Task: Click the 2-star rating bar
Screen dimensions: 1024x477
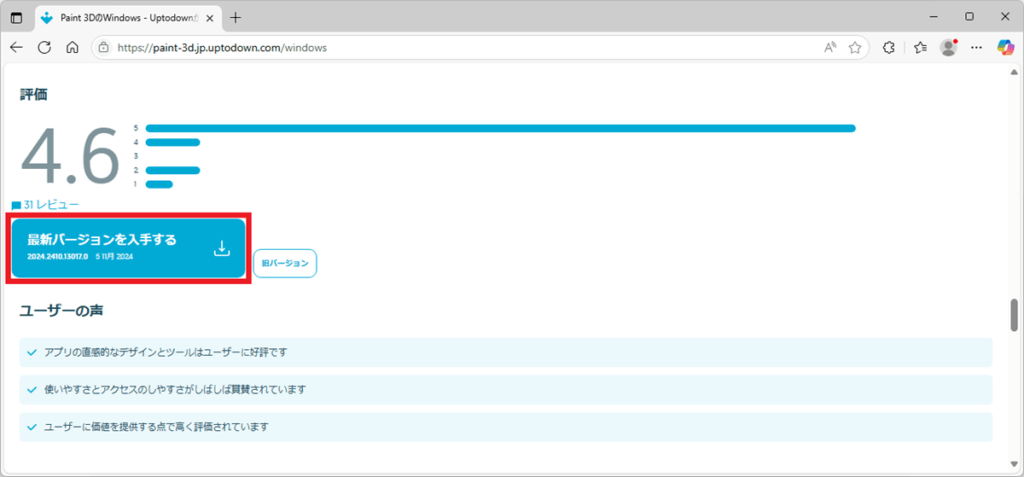Action: (172, 170)
